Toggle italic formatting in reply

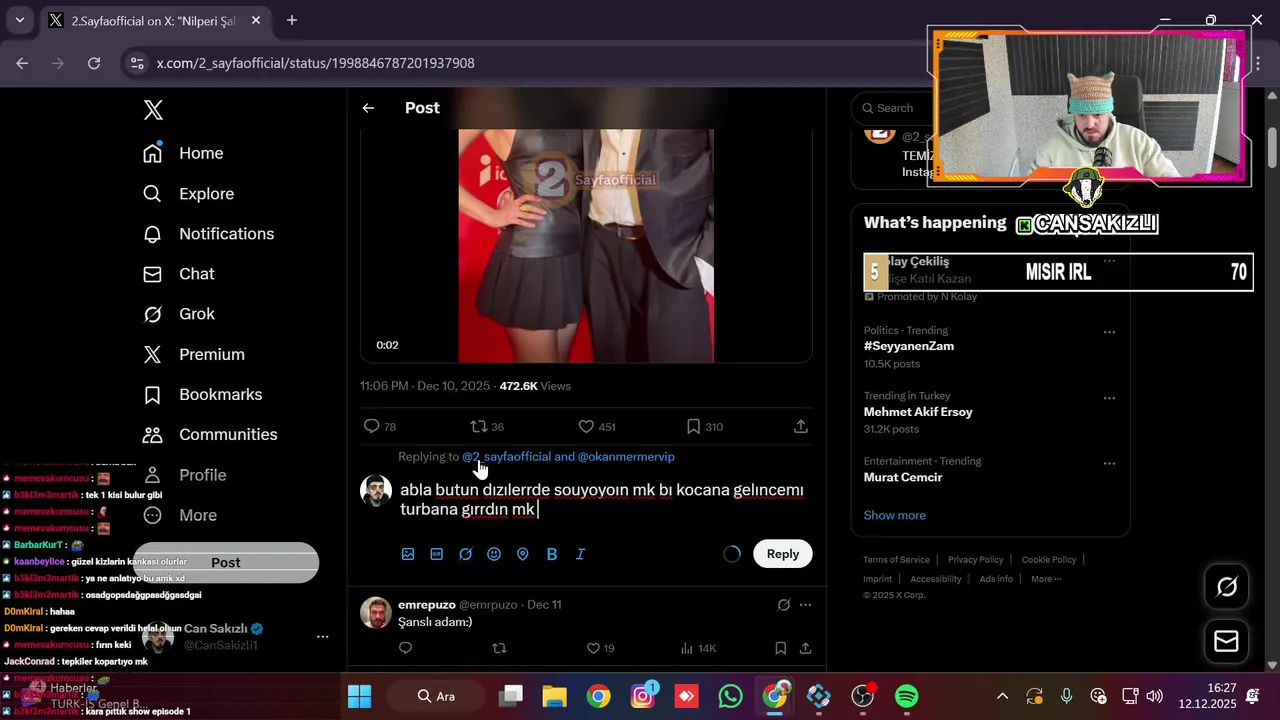pyautogui.click(x=580, y=554)
